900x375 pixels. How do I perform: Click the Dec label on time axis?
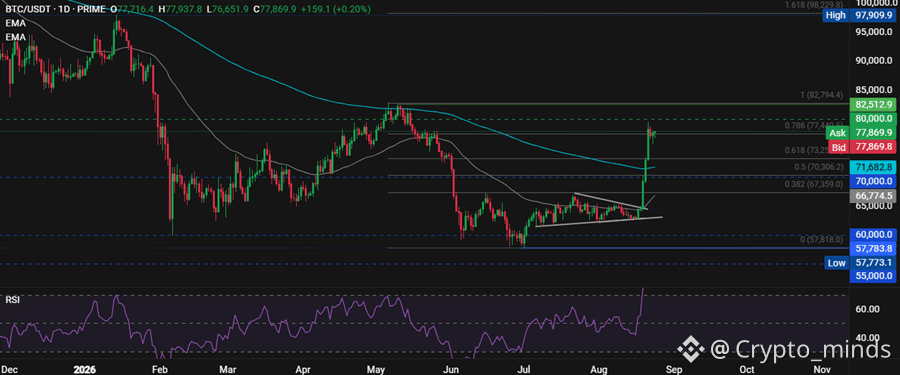pos(10,369)
